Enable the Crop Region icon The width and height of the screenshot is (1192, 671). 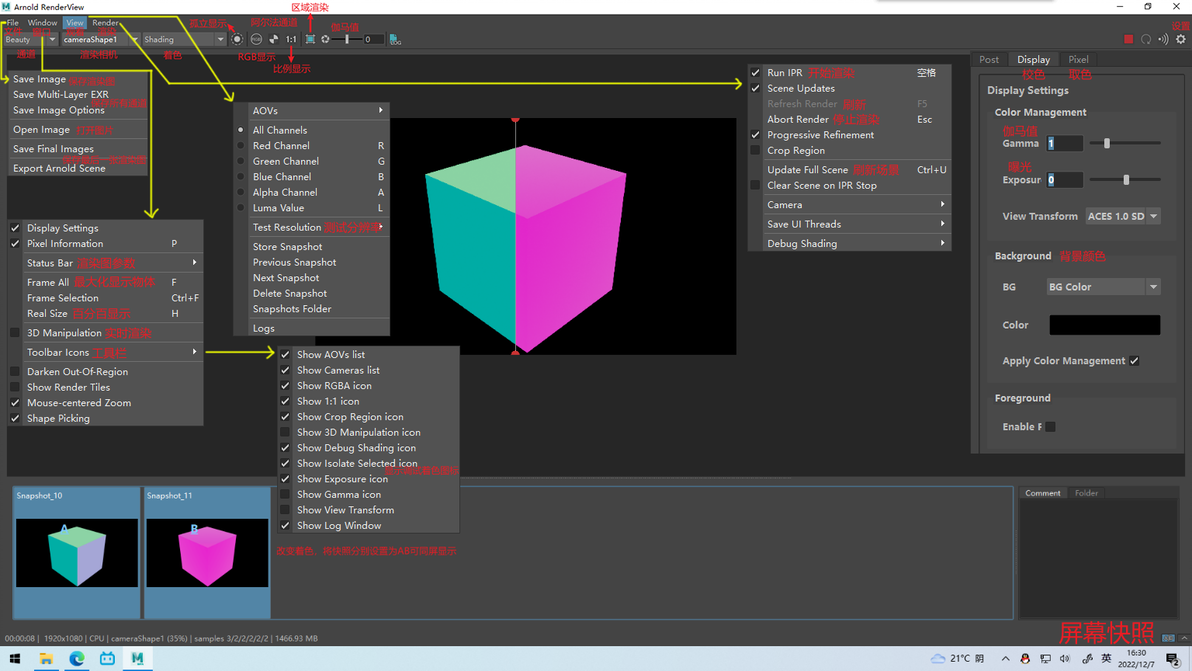(310, 39)
